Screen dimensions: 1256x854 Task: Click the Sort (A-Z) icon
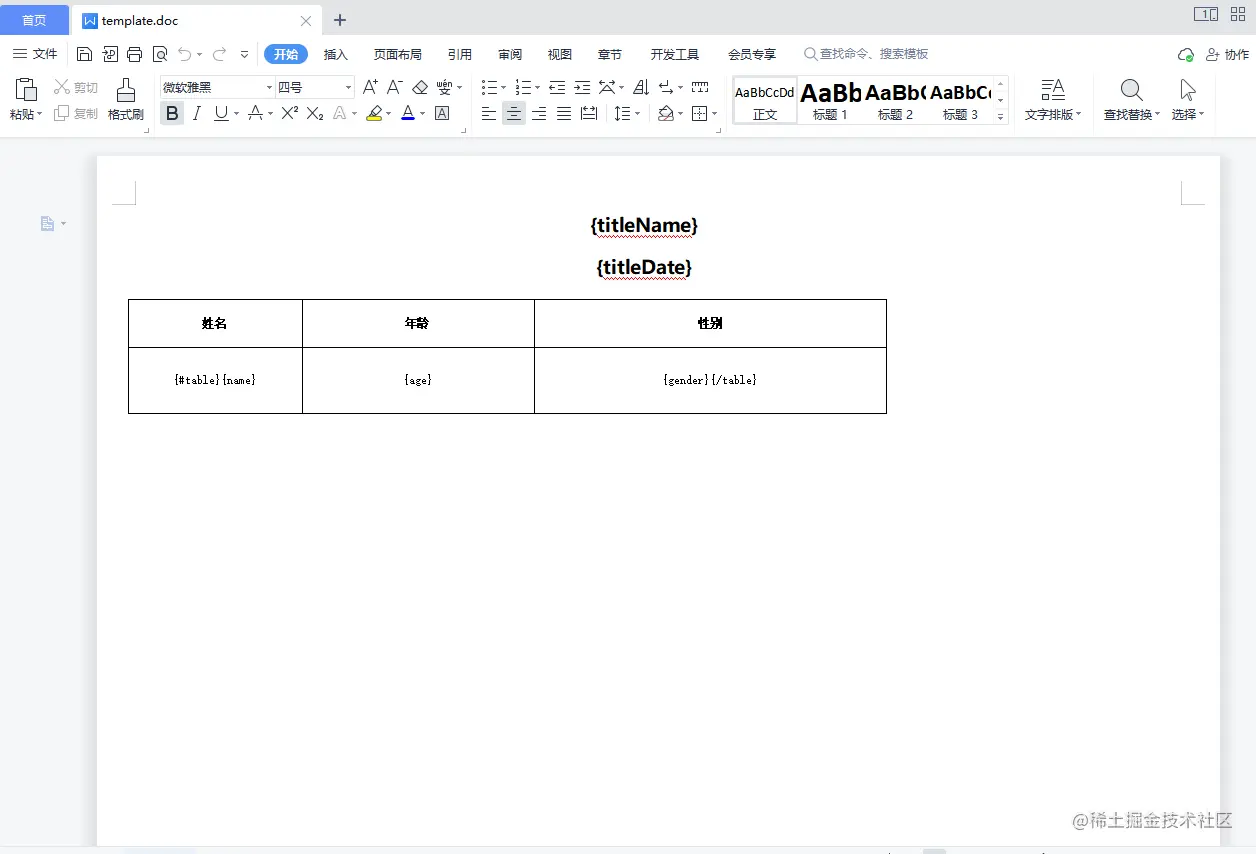pos(641,88)
